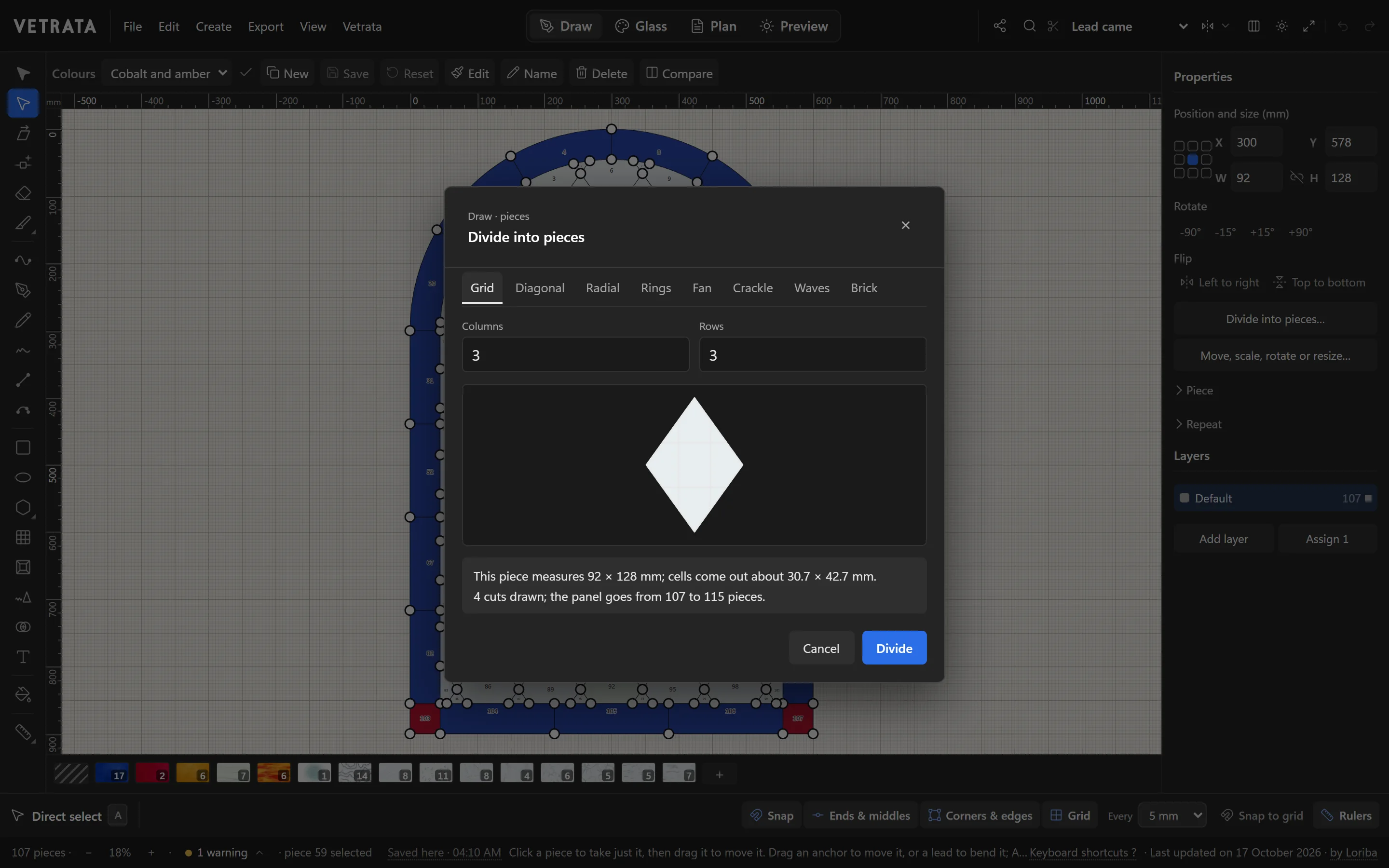Click the Rows input field

(812, 355)
